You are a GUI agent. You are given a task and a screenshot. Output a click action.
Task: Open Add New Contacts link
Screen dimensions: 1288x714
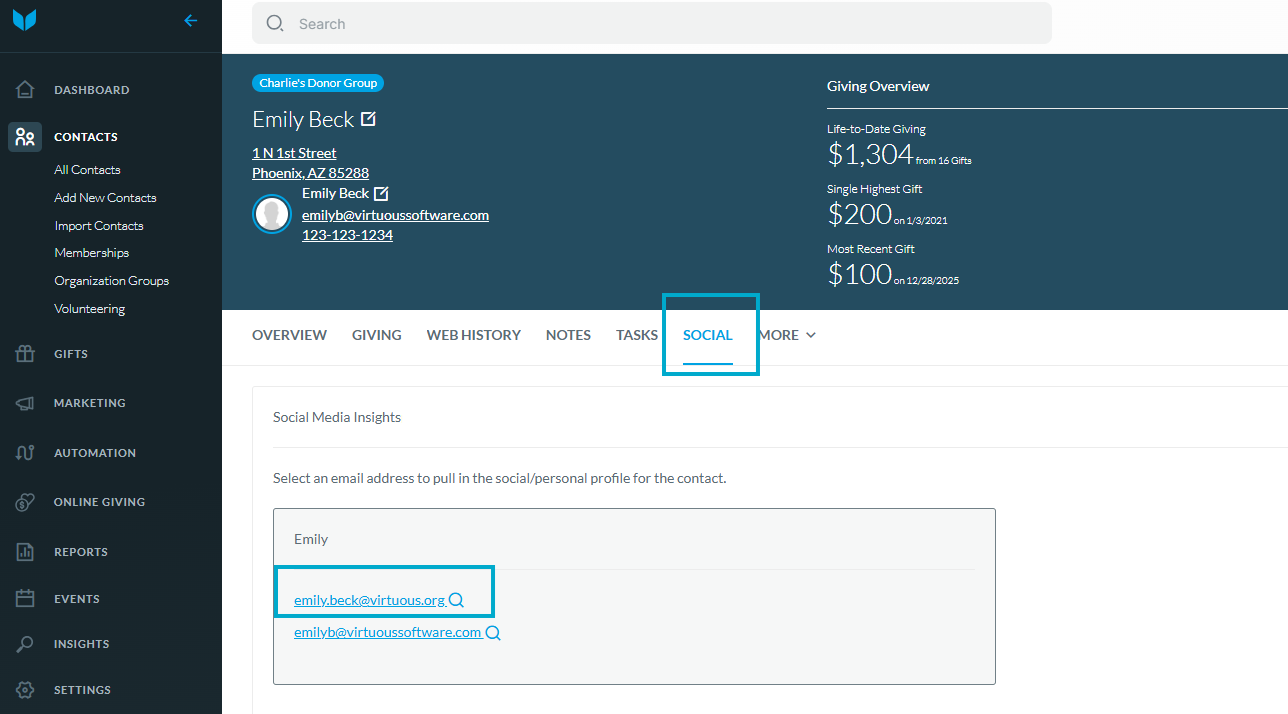point(105,198)
